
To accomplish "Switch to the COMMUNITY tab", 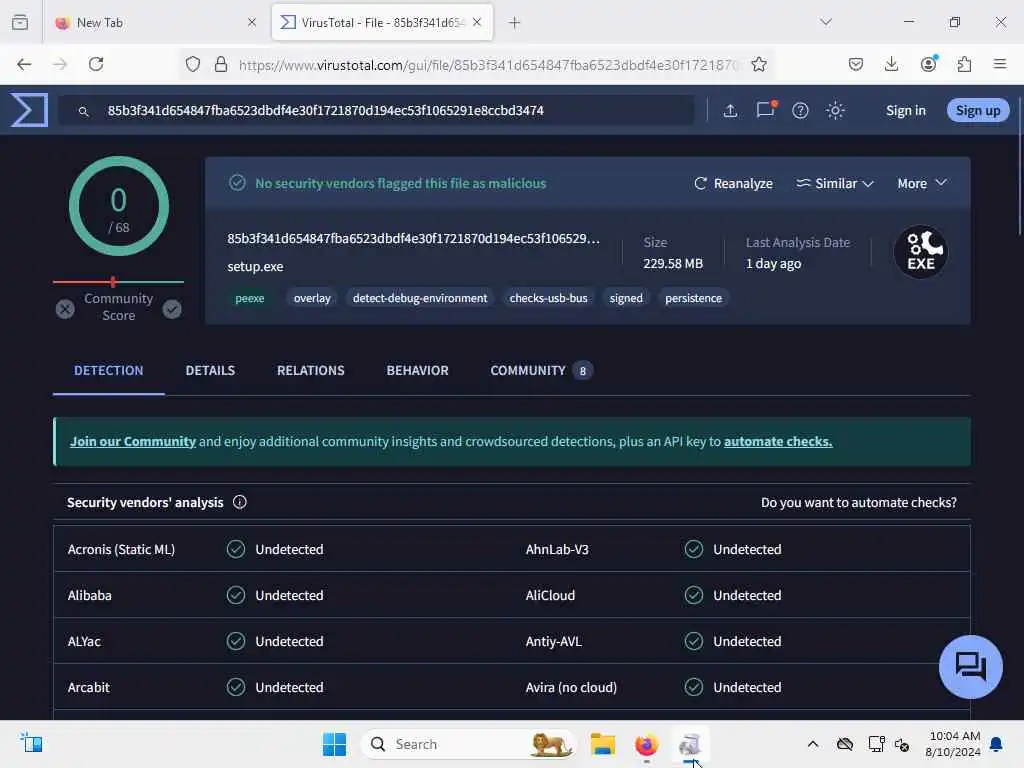I will (541, 370).
